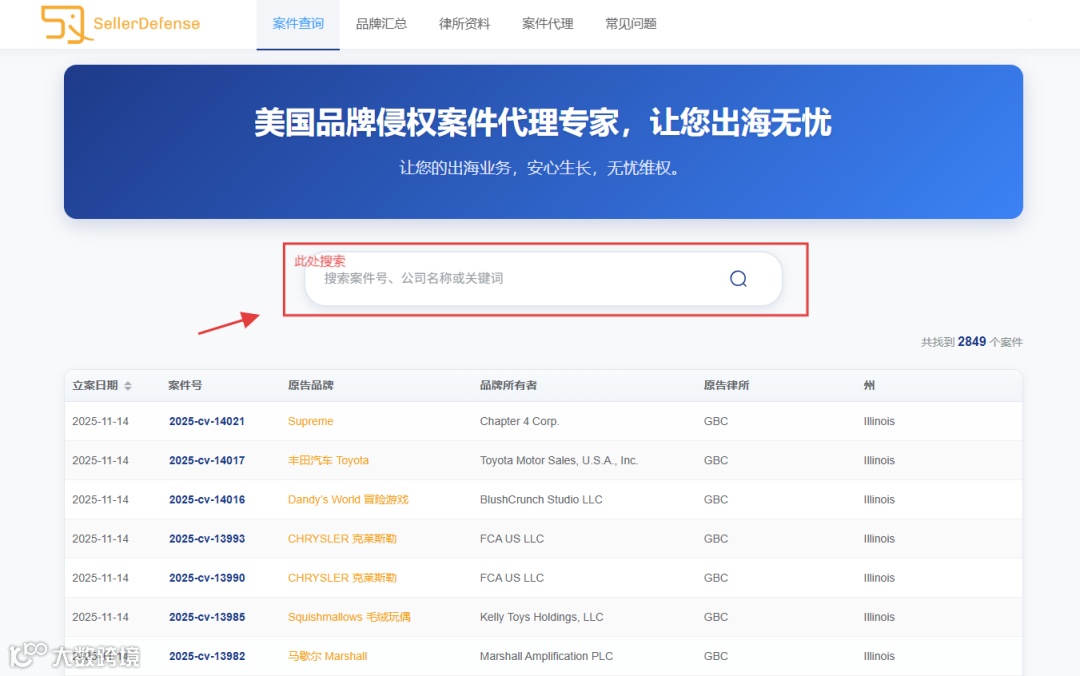Screen dimensions: 1080x676
Task: Click CHRYSLER brand in 2025-cv-13993 row
Action: pos(342,539)
